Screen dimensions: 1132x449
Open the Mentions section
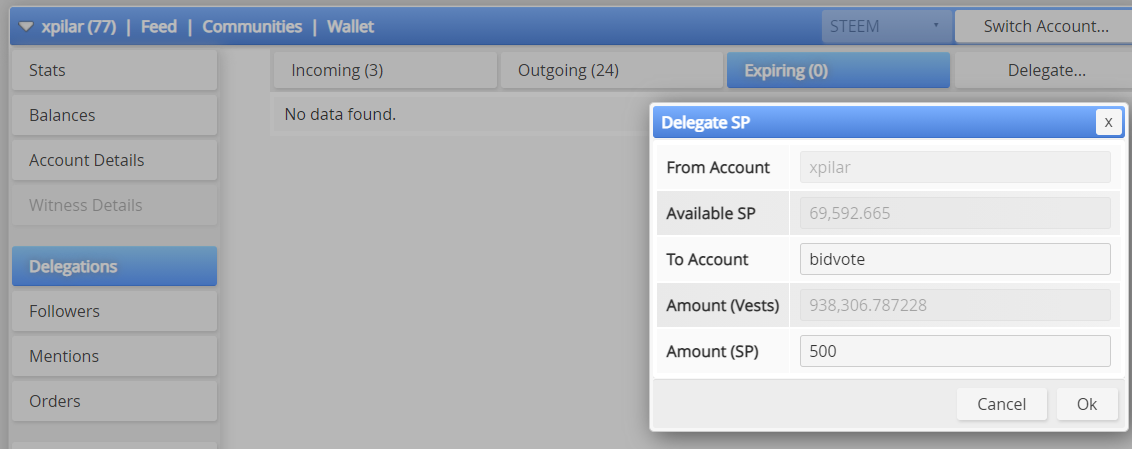click(x=114, y=357)
